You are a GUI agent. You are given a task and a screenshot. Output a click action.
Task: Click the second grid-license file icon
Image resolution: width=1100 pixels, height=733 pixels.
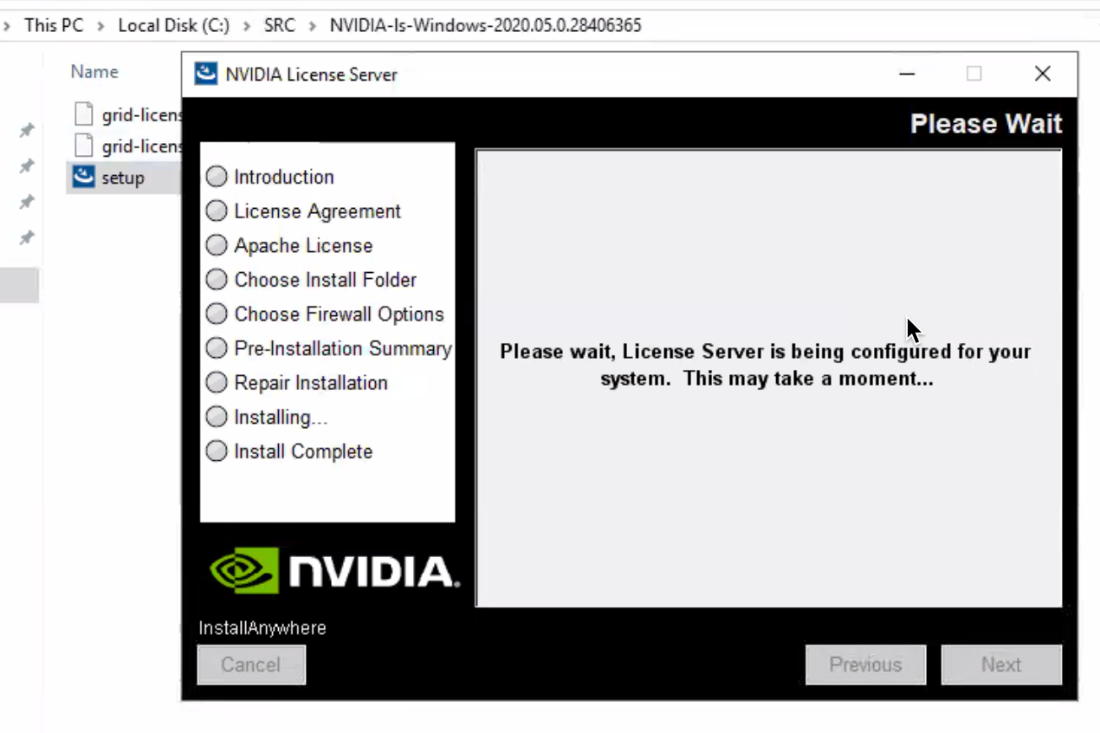point(83,145)
